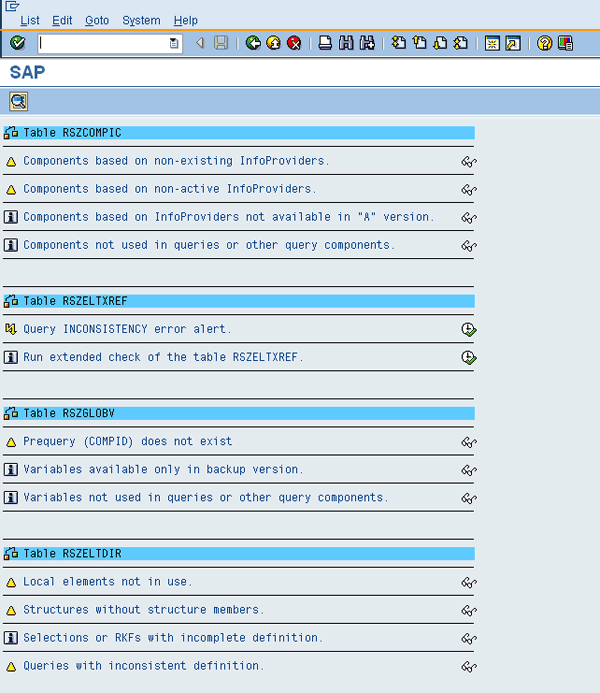The image size is (600, 693).
Task: Click the Generate Shortcut icon
Action: 513,43
